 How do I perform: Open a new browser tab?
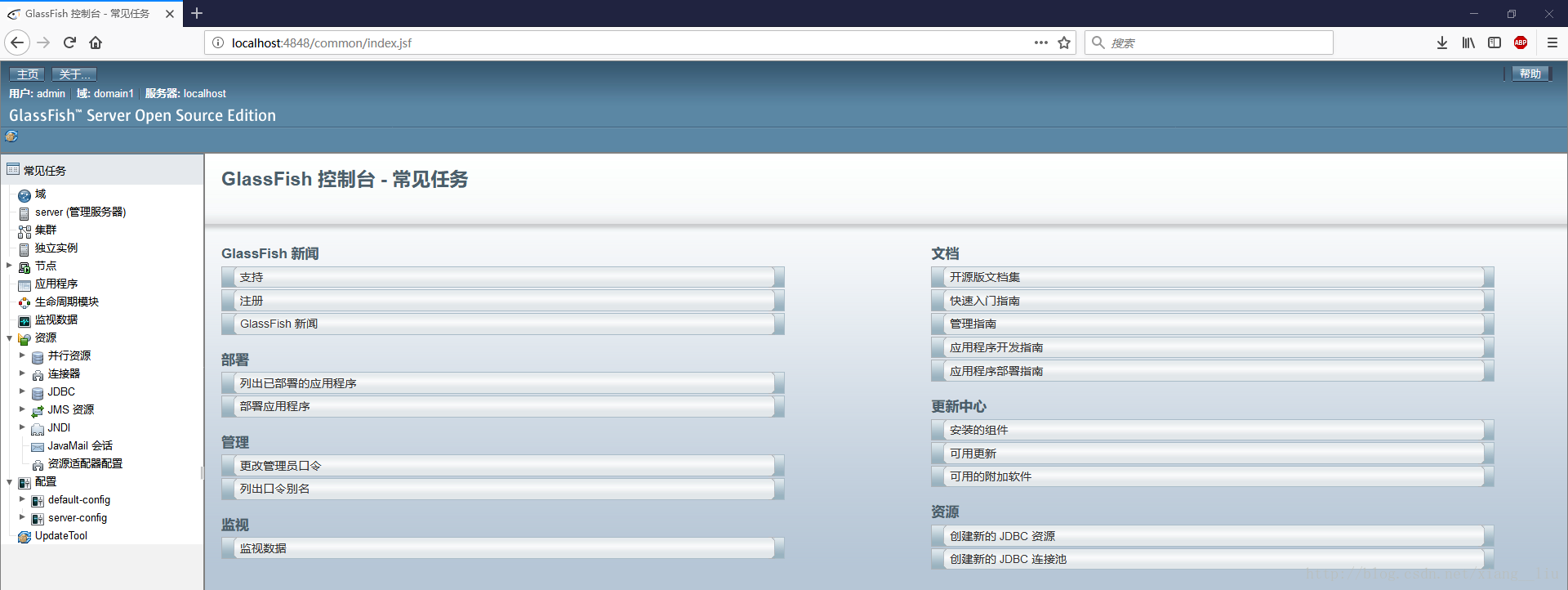coord(197,13)
